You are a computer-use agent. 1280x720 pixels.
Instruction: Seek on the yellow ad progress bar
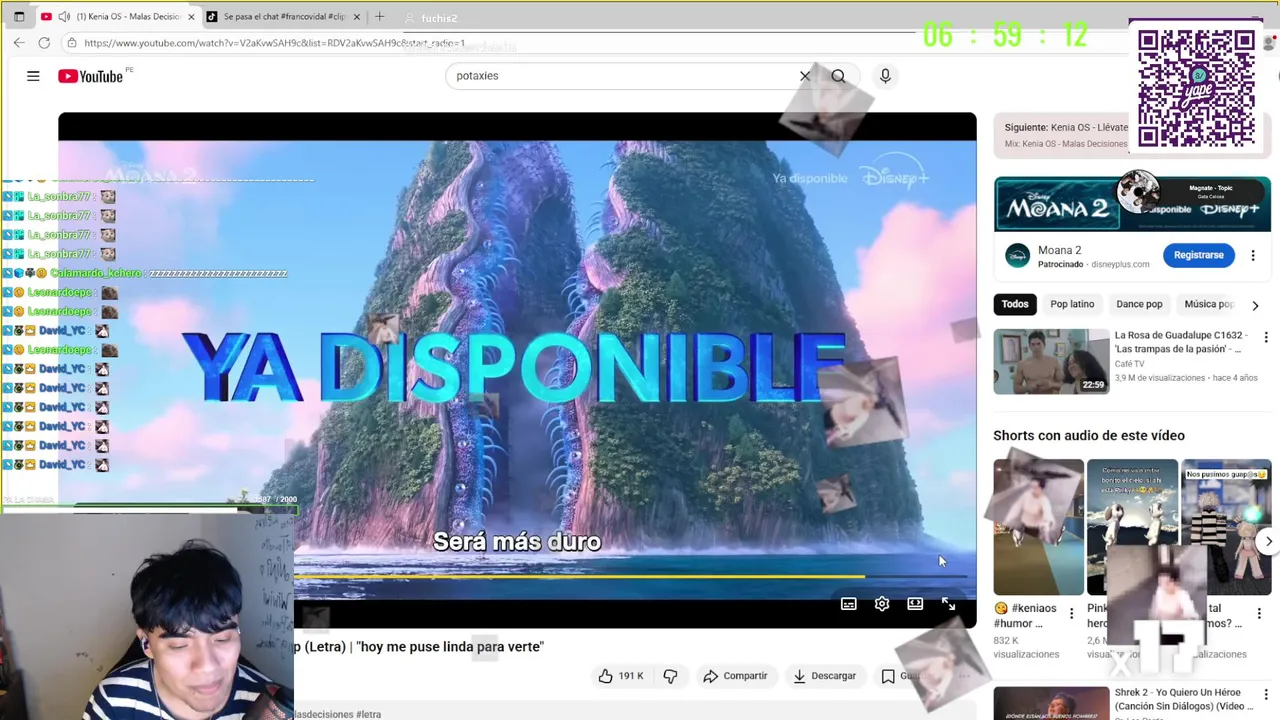point(630,576)
